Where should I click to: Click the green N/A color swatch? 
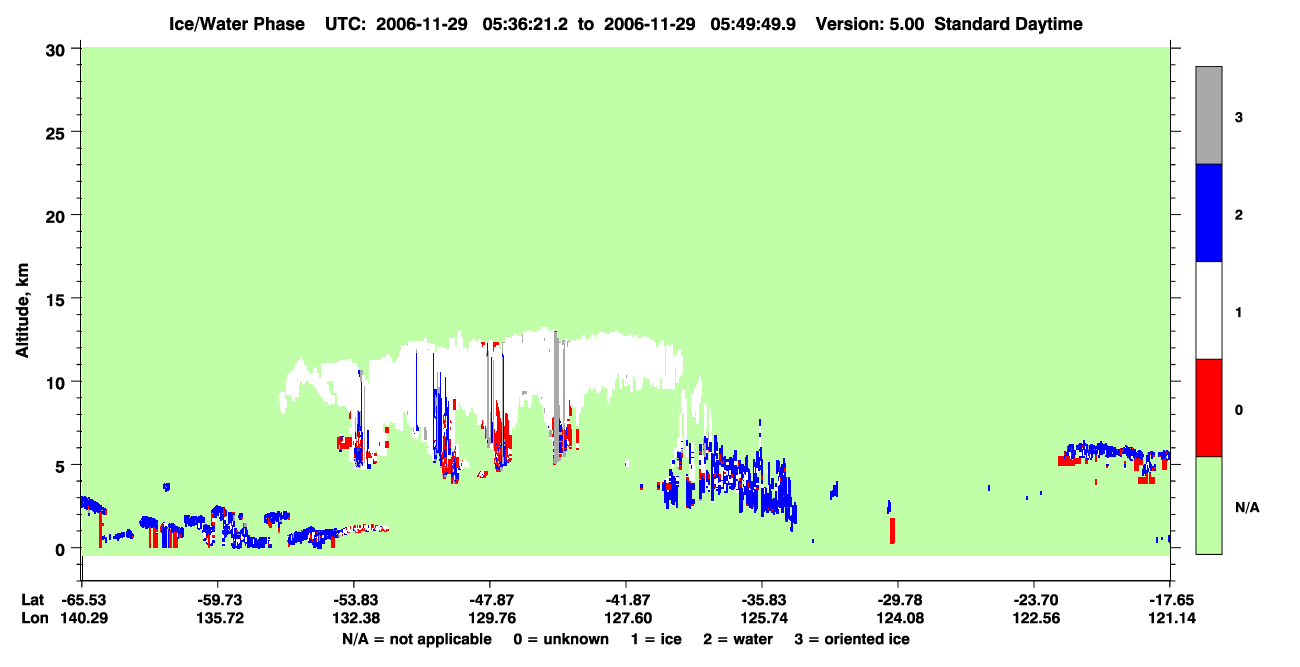[x=1208, y=505]
